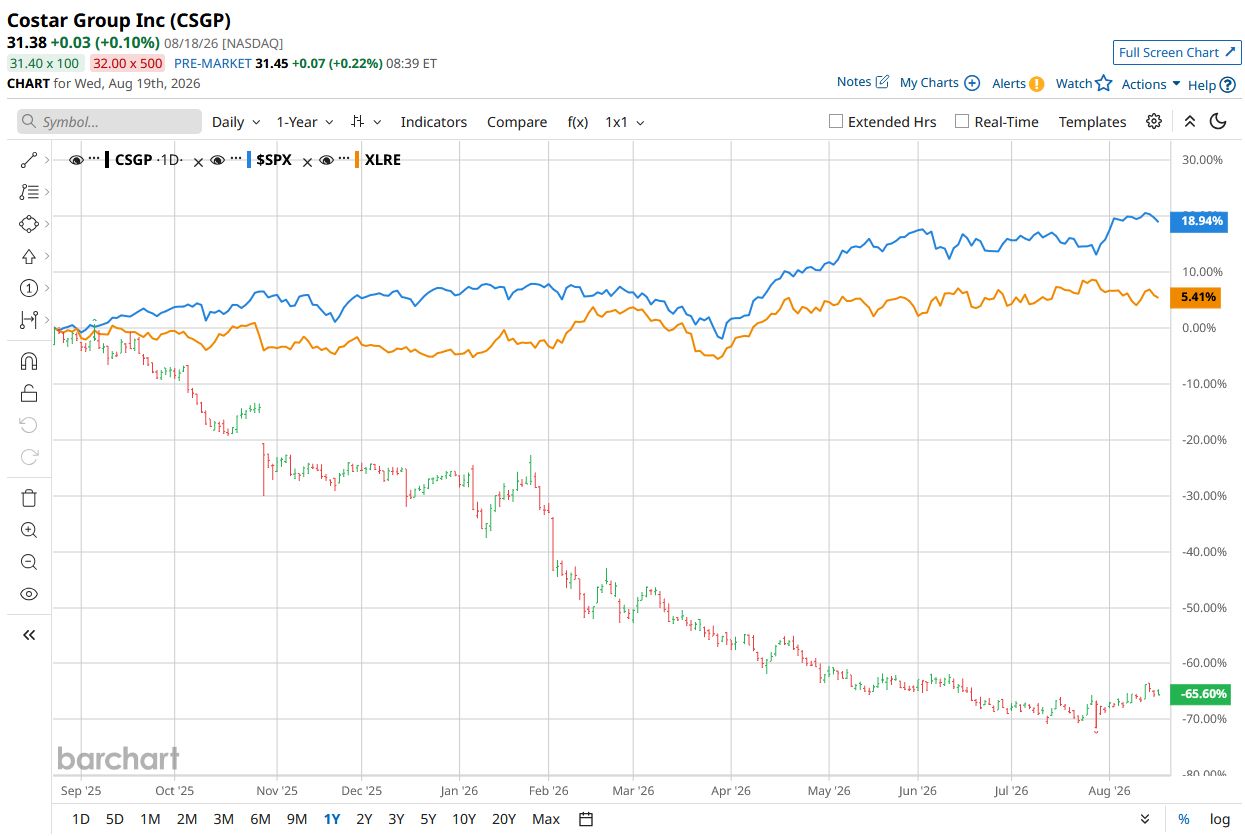Open the Indicators menu
The image size is (1245, 836).
pos(434,121)
